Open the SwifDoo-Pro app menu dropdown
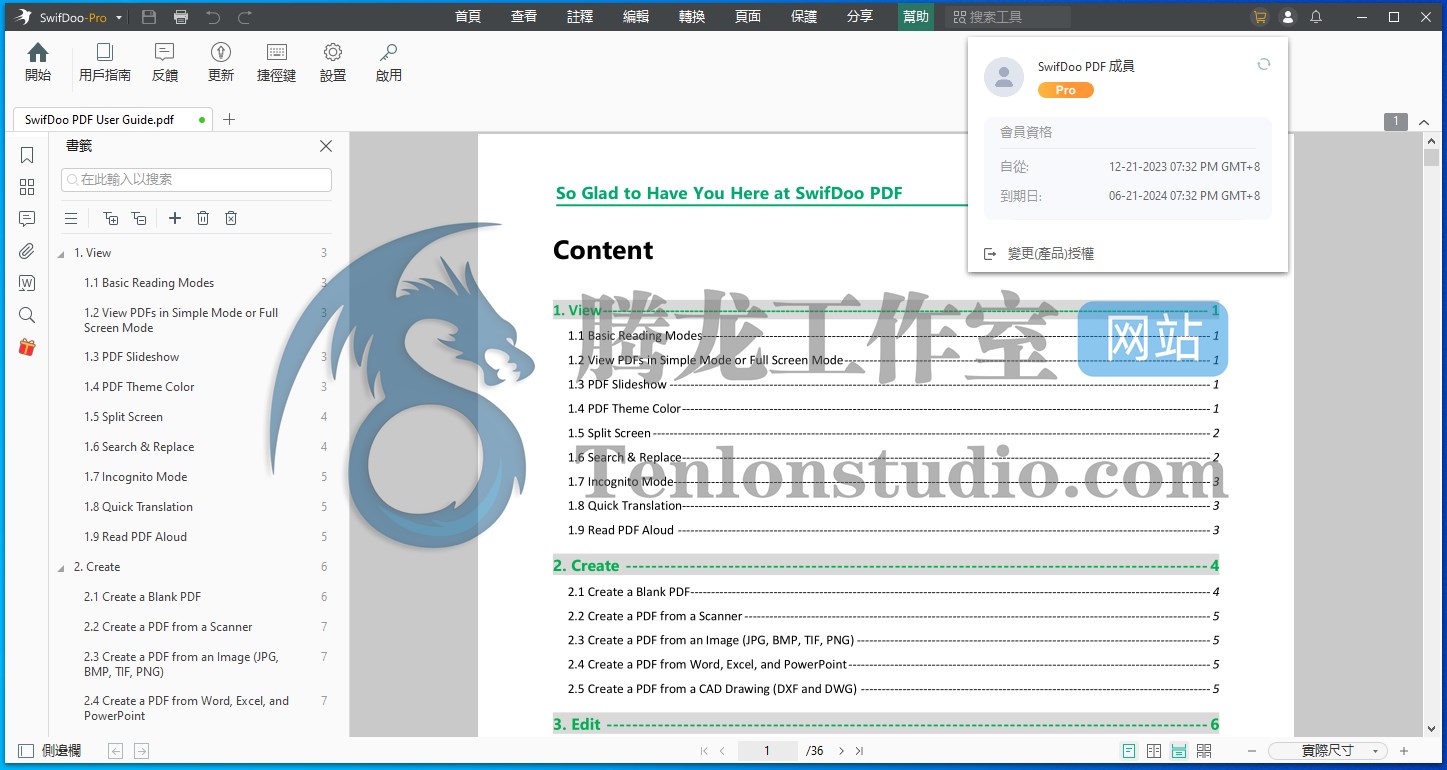The image size is (1447, 770). (119, 18)
